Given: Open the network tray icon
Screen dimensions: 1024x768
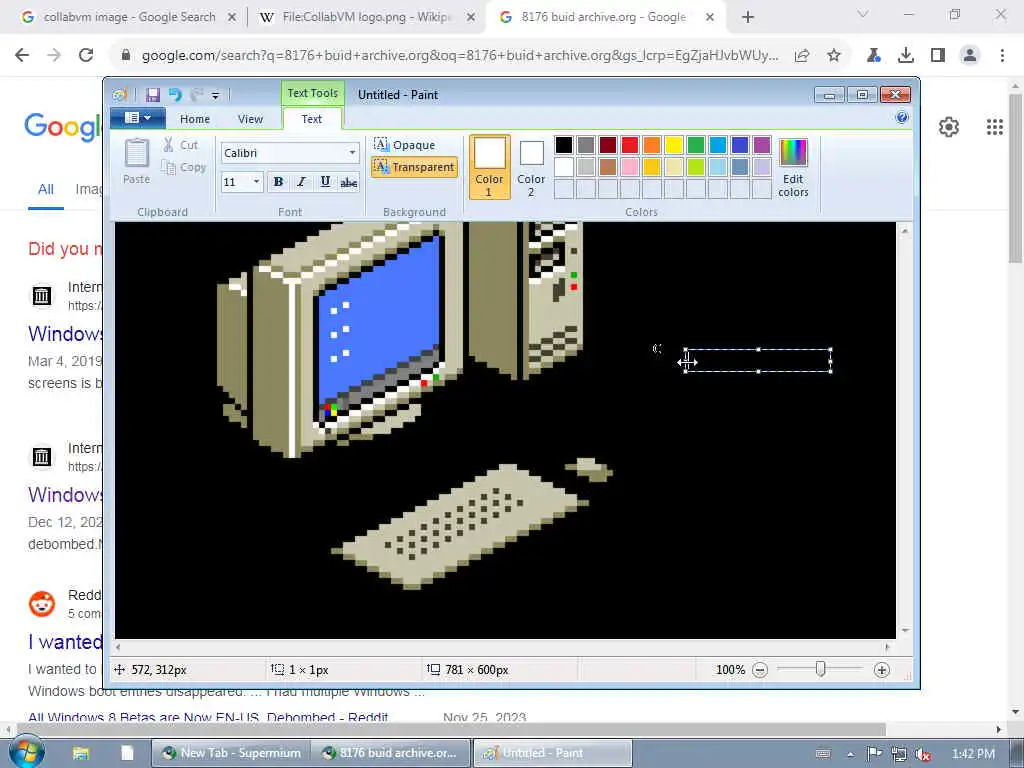Looking at the screenshot, I should pyautogui.click(x=899, y=754).
